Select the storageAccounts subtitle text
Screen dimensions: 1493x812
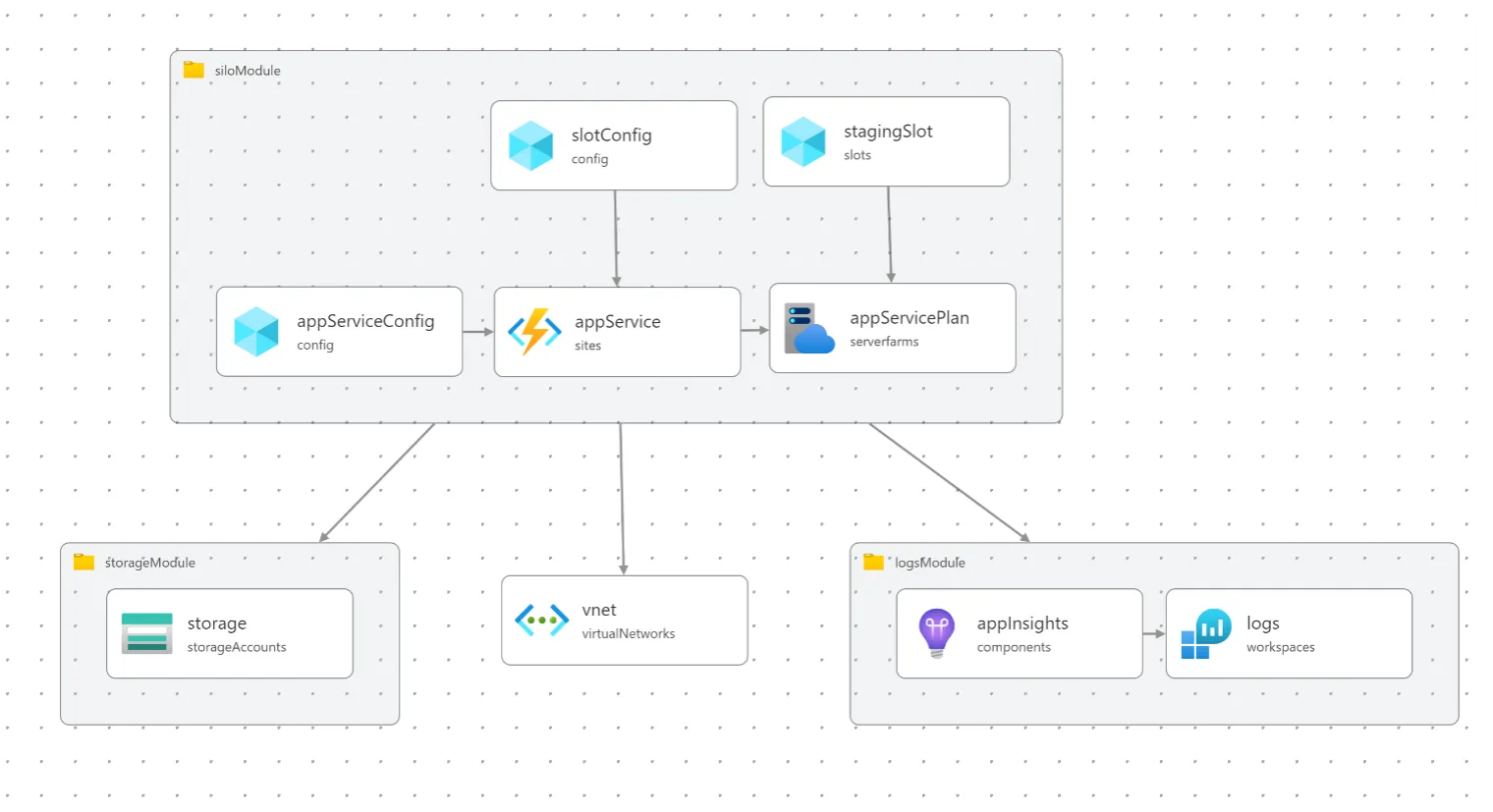(237, 648)
